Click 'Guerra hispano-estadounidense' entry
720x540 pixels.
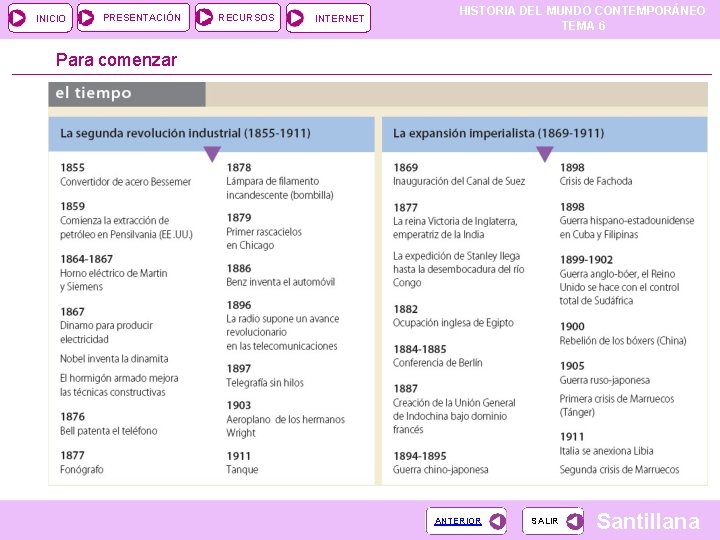[627, 227]
